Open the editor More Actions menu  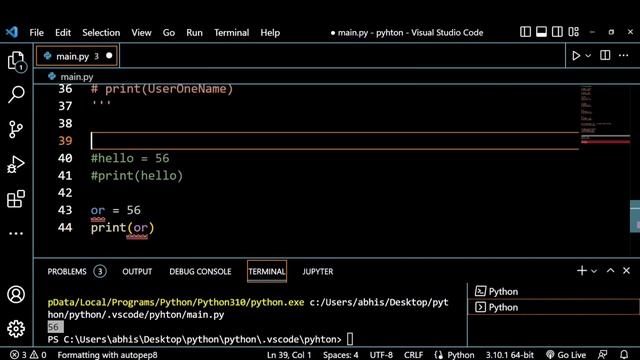pyautogui.click(x=624, y=55)
